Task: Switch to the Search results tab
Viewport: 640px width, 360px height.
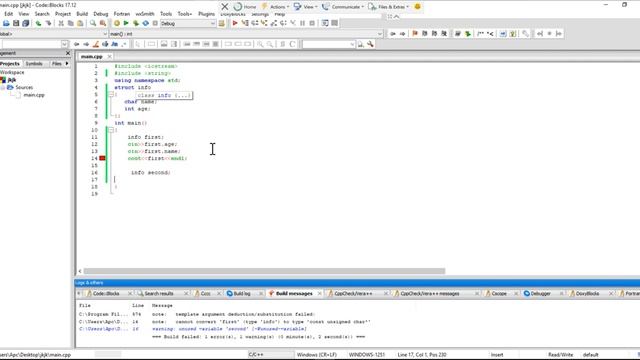Action: 159,293
